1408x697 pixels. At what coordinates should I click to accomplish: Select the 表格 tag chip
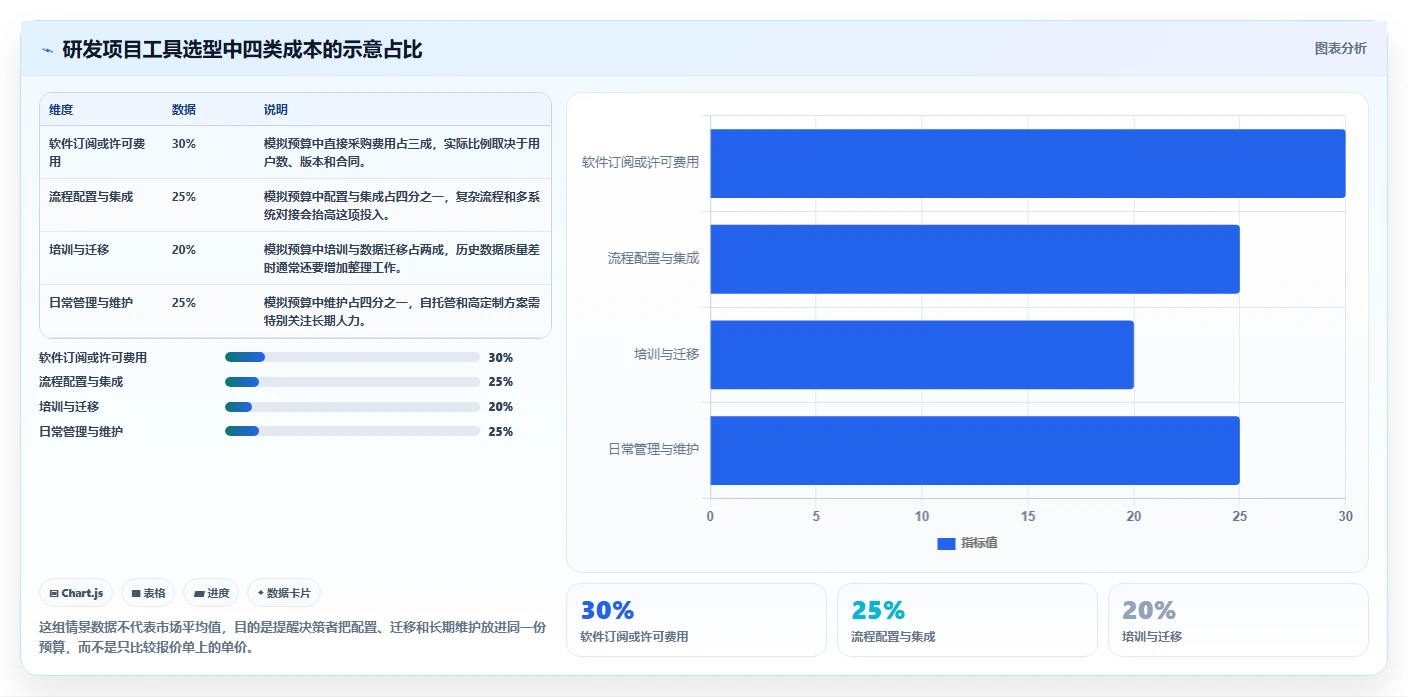coord(148,593)
